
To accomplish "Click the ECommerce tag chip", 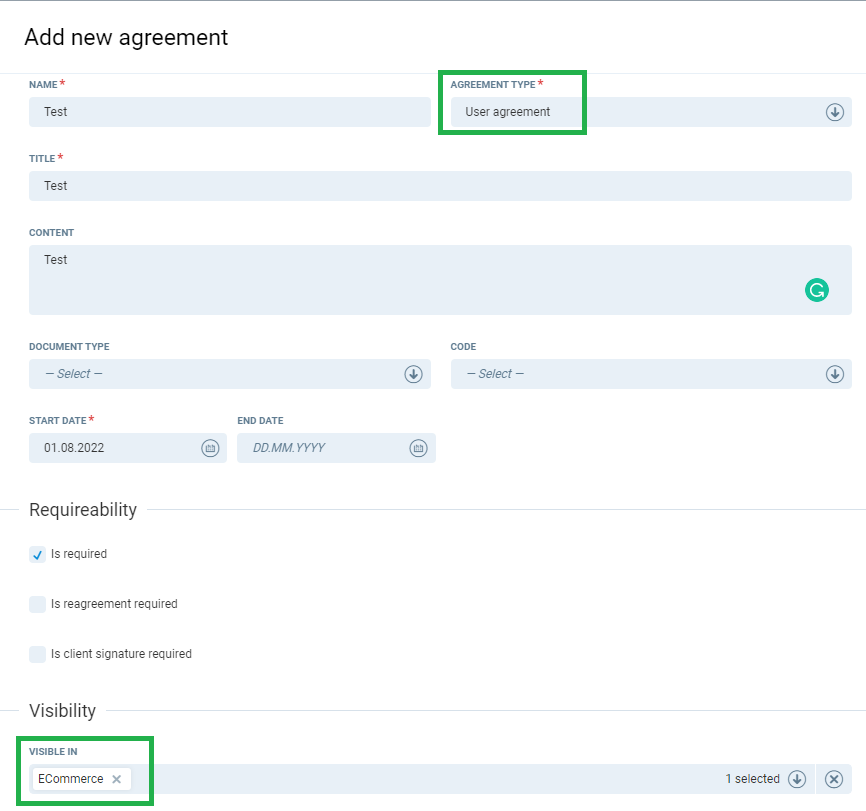I will [70, 779].
